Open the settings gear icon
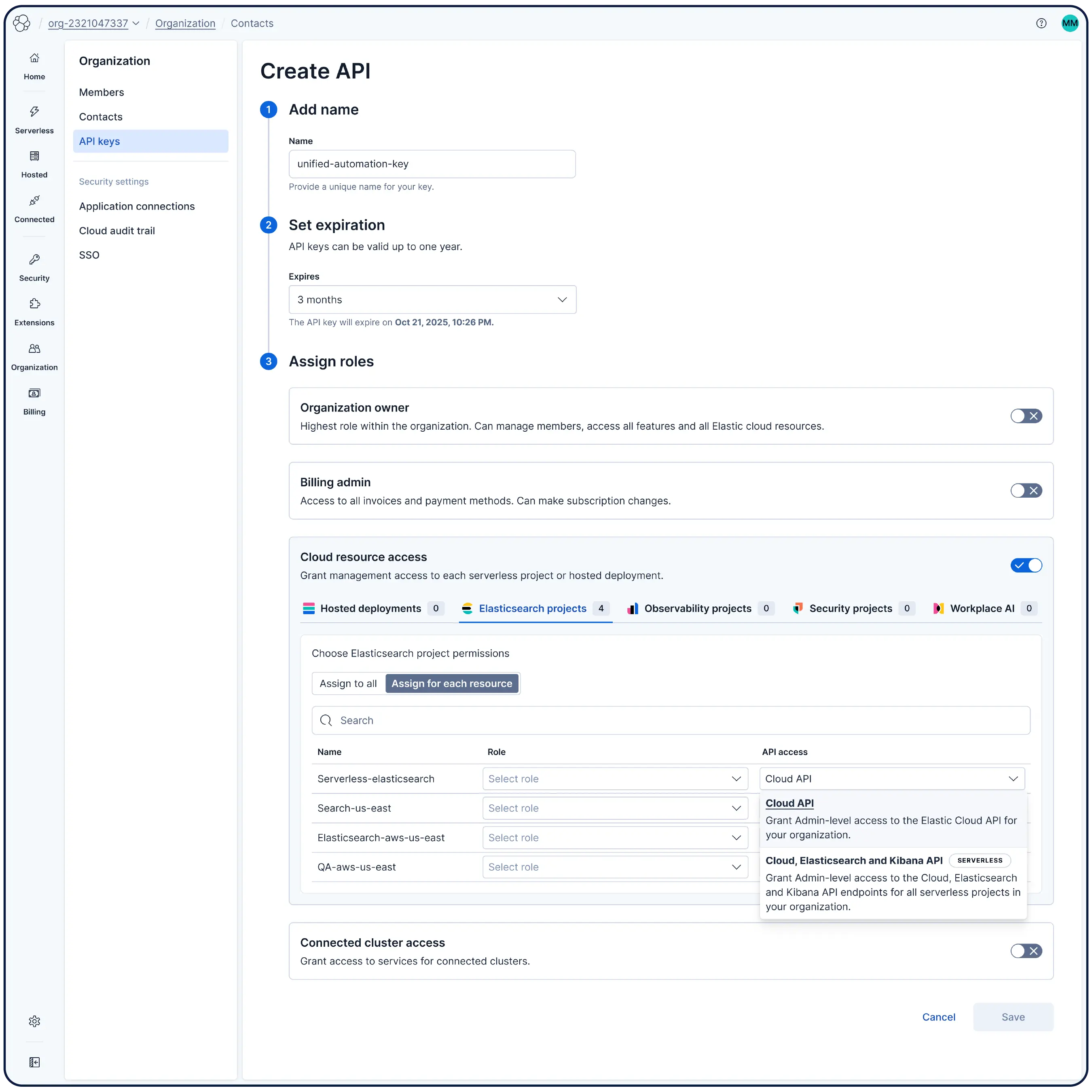1092x1092 pixels. (34, 1021)
